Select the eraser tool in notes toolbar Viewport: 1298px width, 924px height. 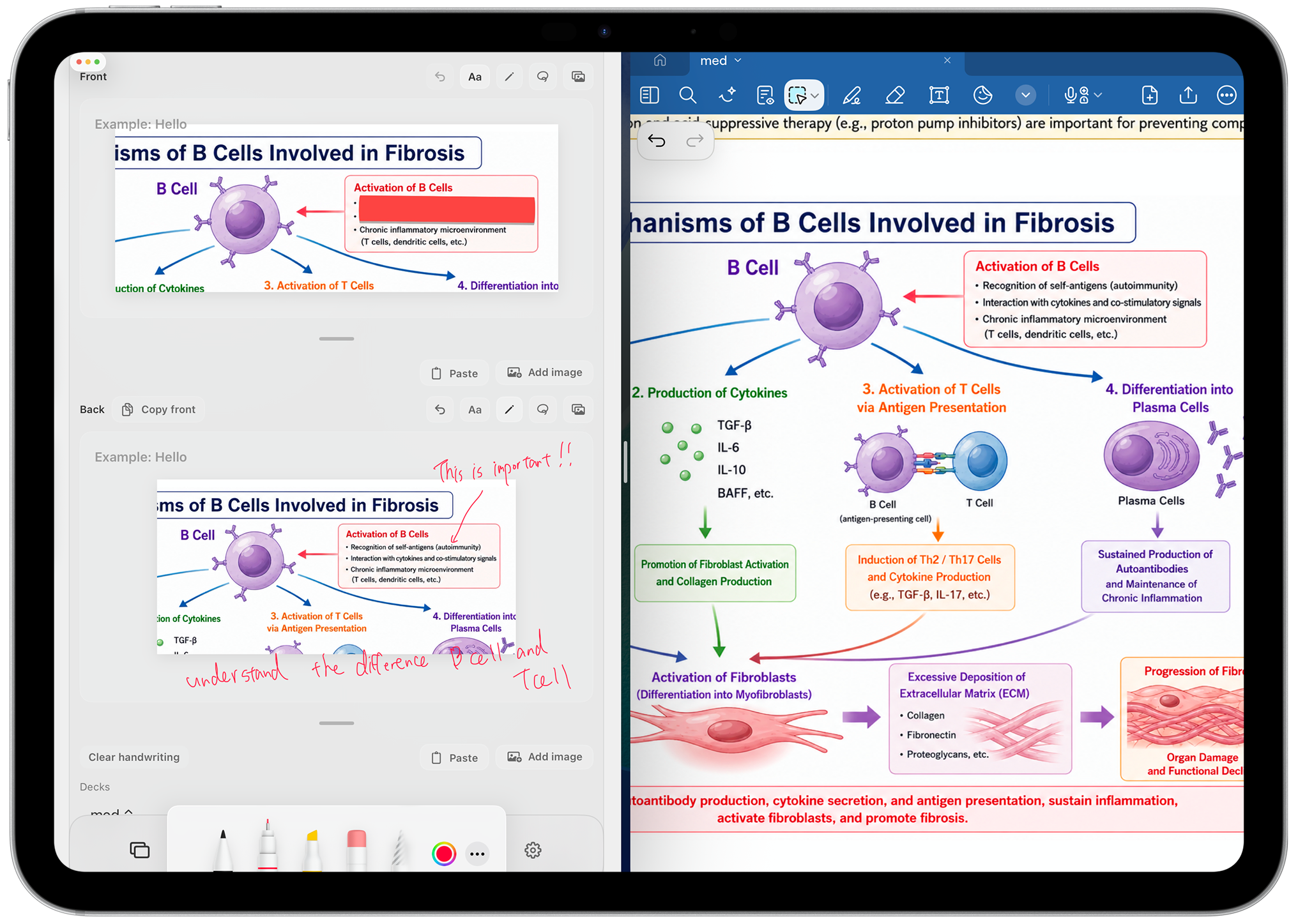(x=895, y=95)
